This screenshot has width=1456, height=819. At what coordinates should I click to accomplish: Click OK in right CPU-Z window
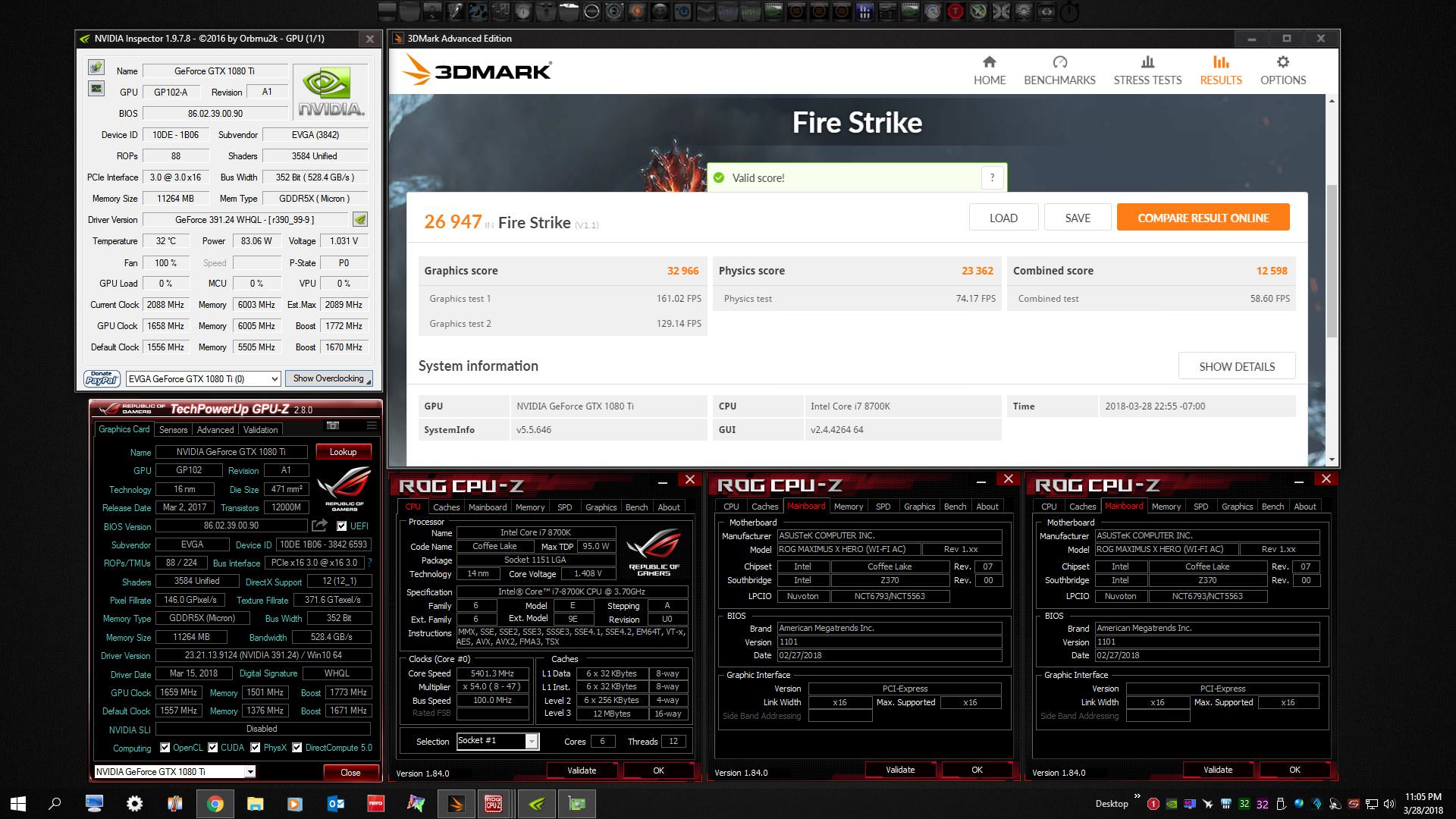coord(1294,770)
